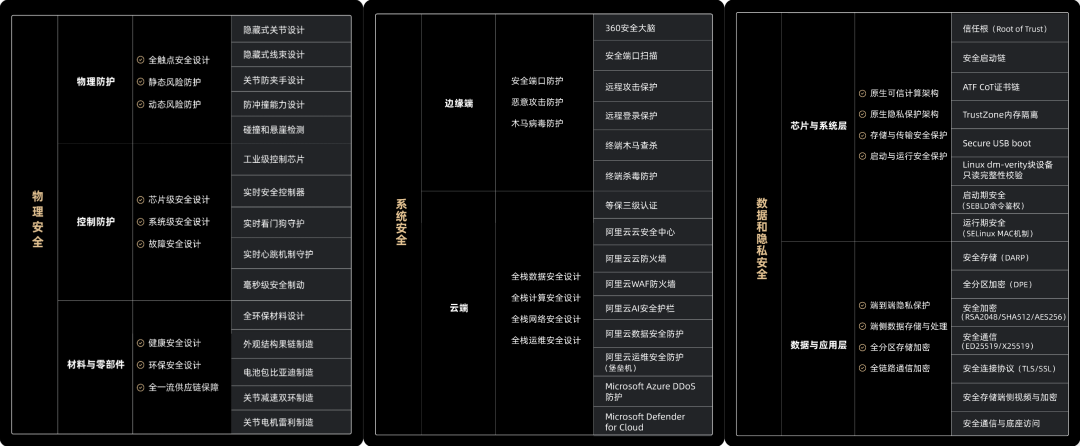Click the 云端 category heading
The height and width of the screenshot is (446, 1080).
(459, 308)
